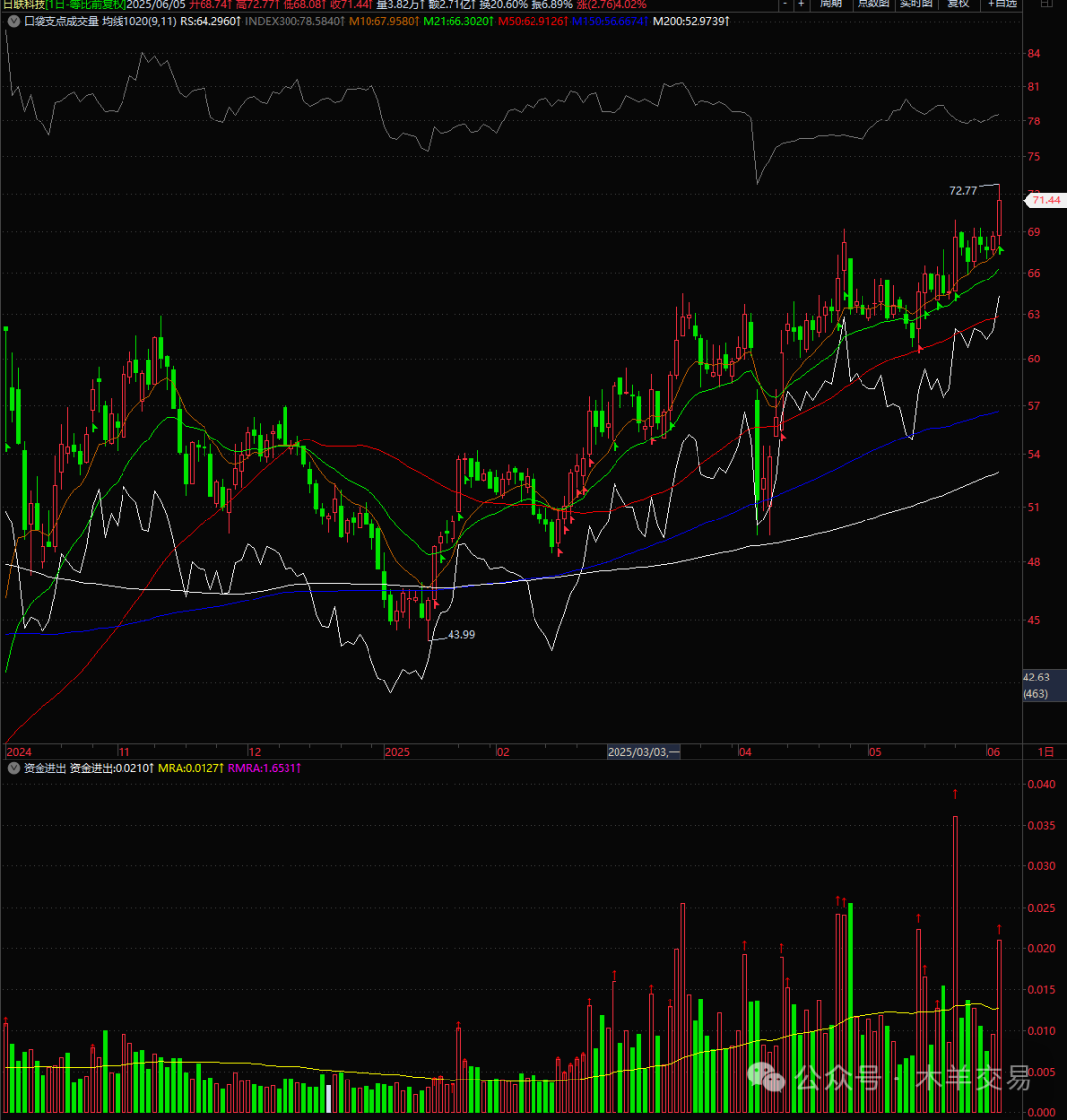Click the 日联科技 stock name
The width and height of the screenshot is (1067, 1120).
[23, 5]
